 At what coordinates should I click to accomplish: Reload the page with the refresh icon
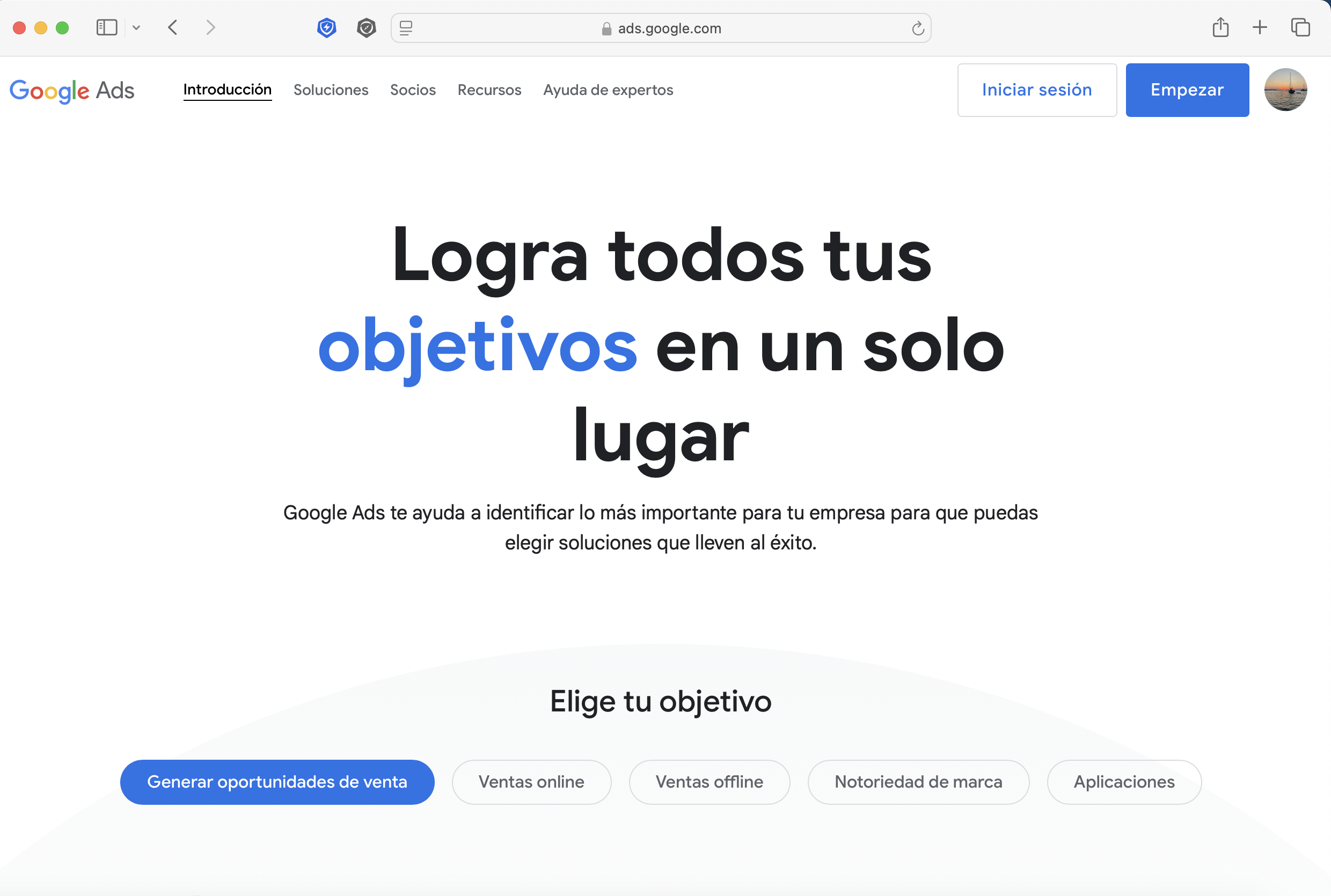click(918, 28)
